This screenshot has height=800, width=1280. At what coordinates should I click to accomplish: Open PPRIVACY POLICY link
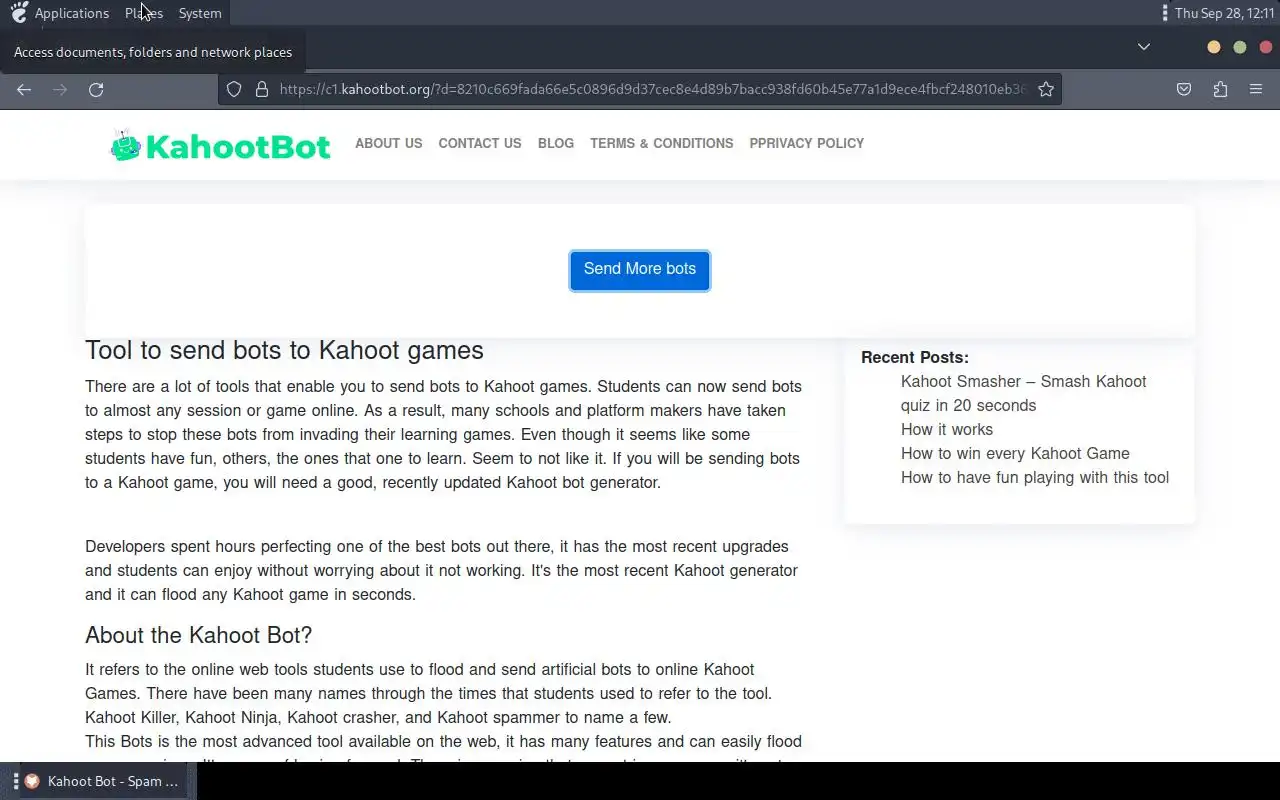click(x=807, y=143)
